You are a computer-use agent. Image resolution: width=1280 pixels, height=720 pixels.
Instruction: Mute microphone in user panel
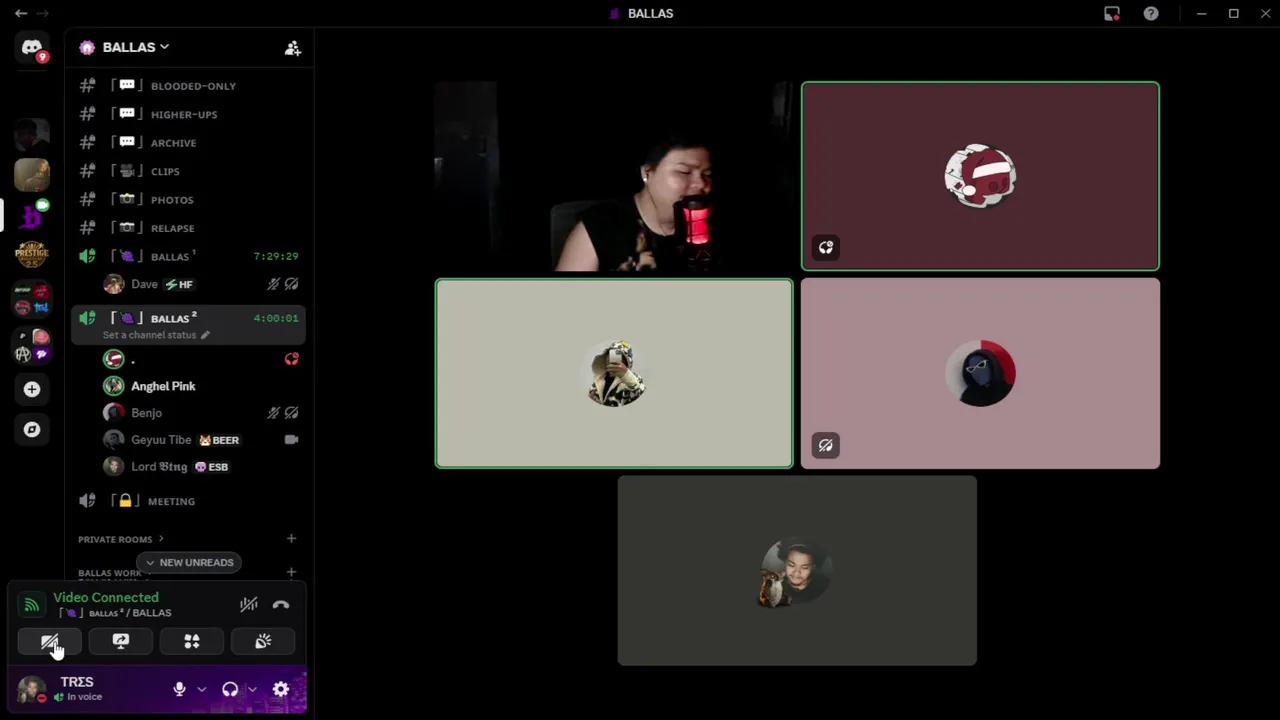click(x=179, y=689)
